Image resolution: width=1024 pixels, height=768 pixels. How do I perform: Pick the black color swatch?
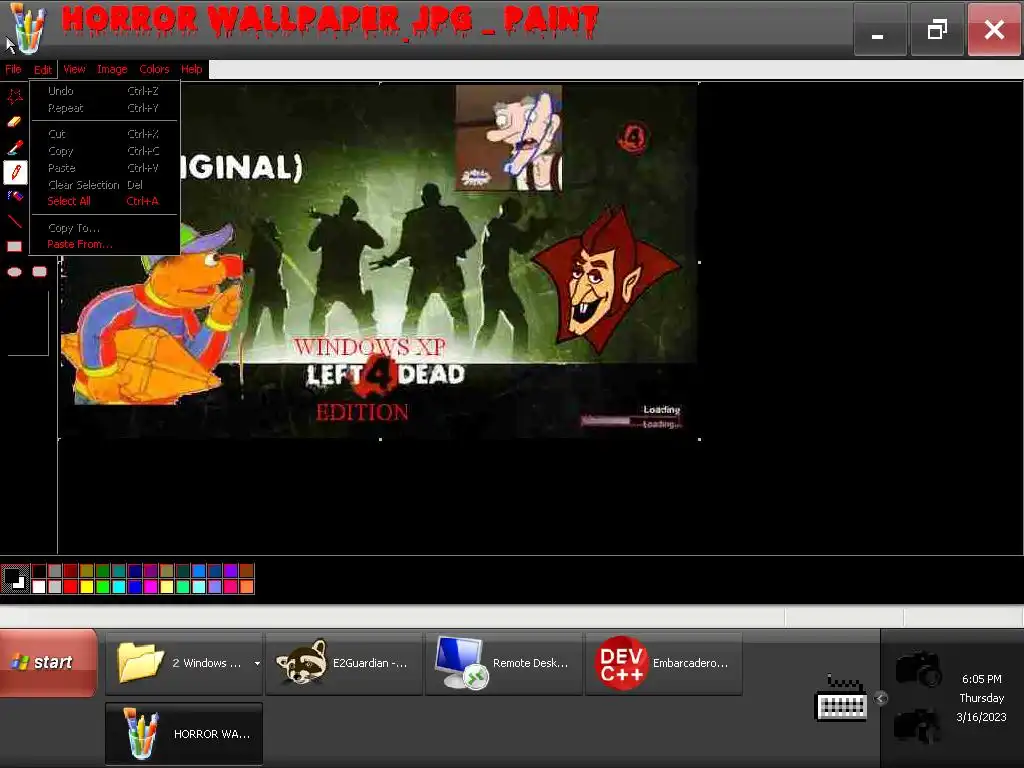tap(39, 571)
